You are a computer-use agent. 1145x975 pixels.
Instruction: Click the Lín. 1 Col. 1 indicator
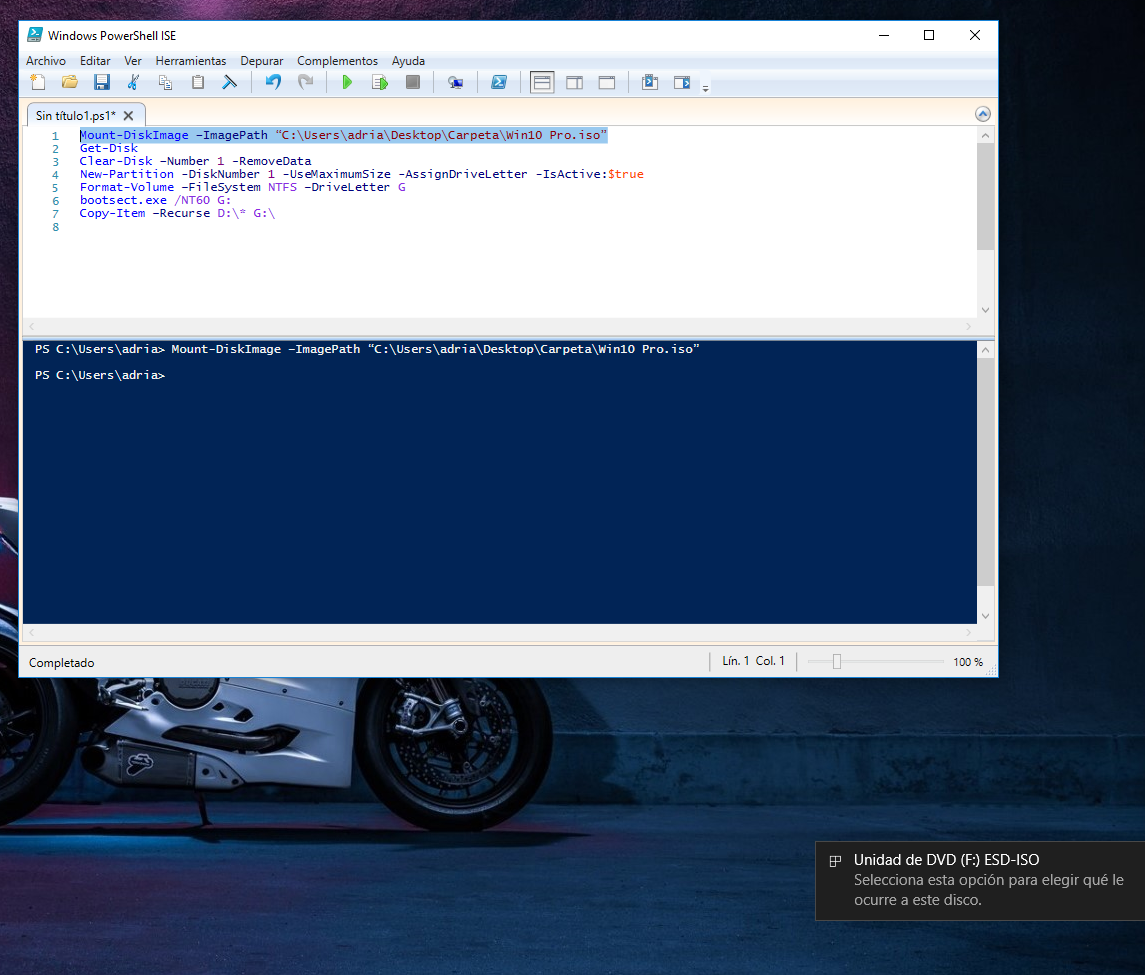point(754,661)
